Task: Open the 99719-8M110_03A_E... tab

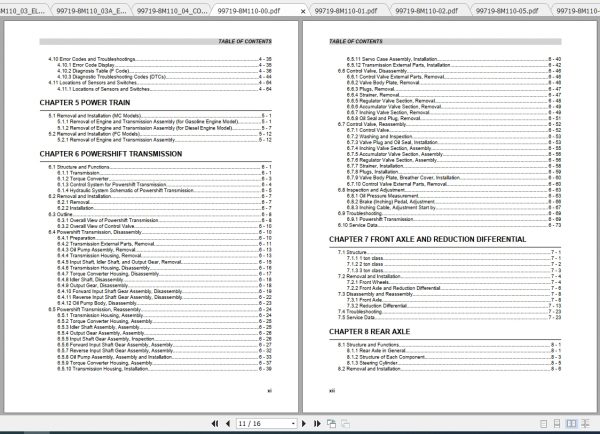Action: pos(91,11)
